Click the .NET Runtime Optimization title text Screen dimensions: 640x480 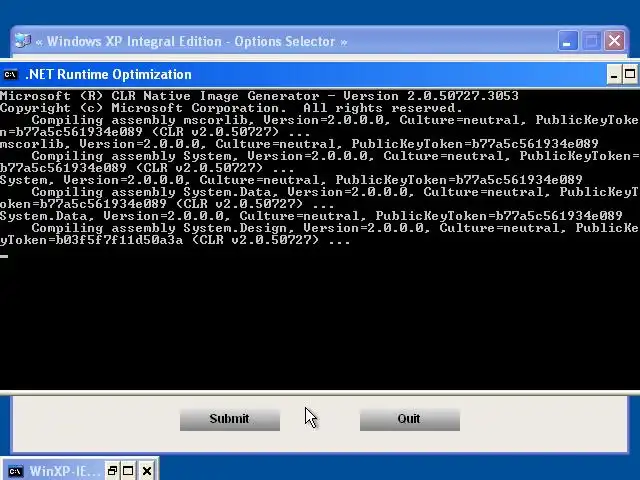[108, 75]
